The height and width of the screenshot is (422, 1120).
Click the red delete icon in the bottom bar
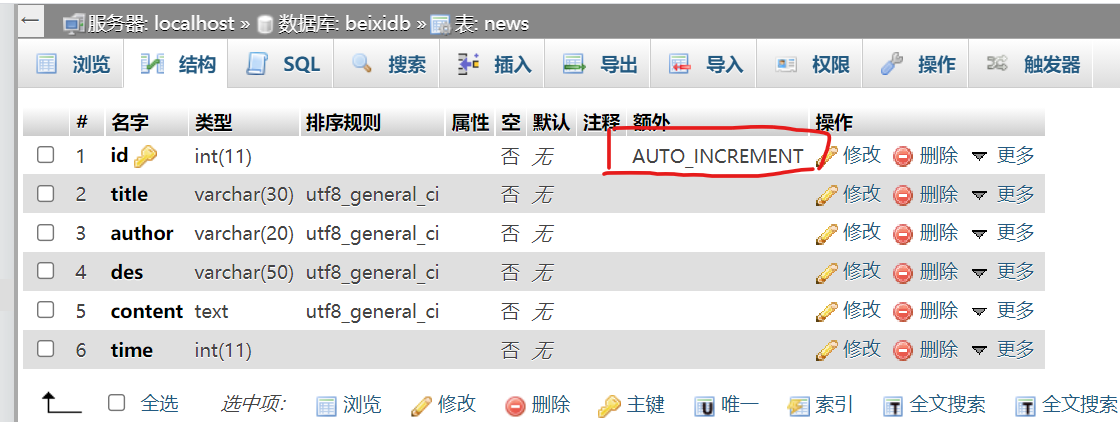point(515,406)
